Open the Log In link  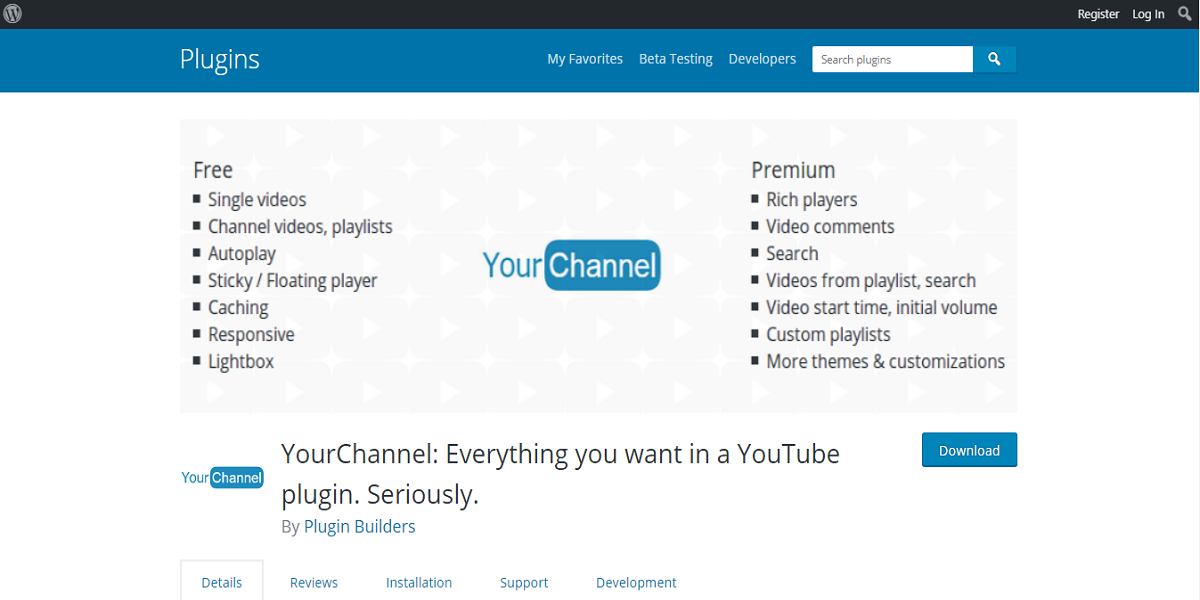[1148, 14]
